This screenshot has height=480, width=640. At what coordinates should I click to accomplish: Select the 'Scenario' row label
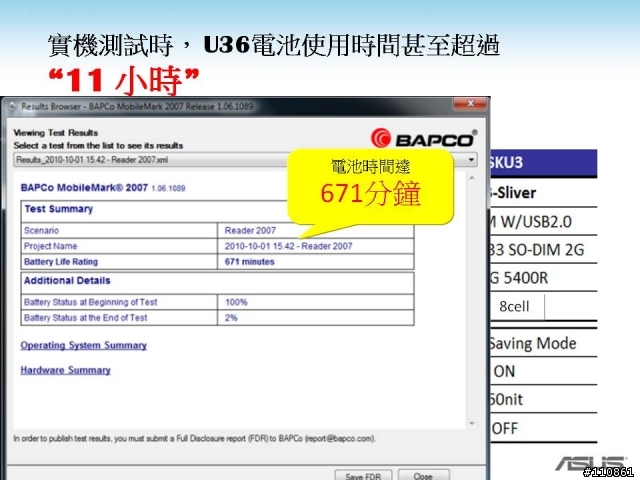[x=41, y=231]
